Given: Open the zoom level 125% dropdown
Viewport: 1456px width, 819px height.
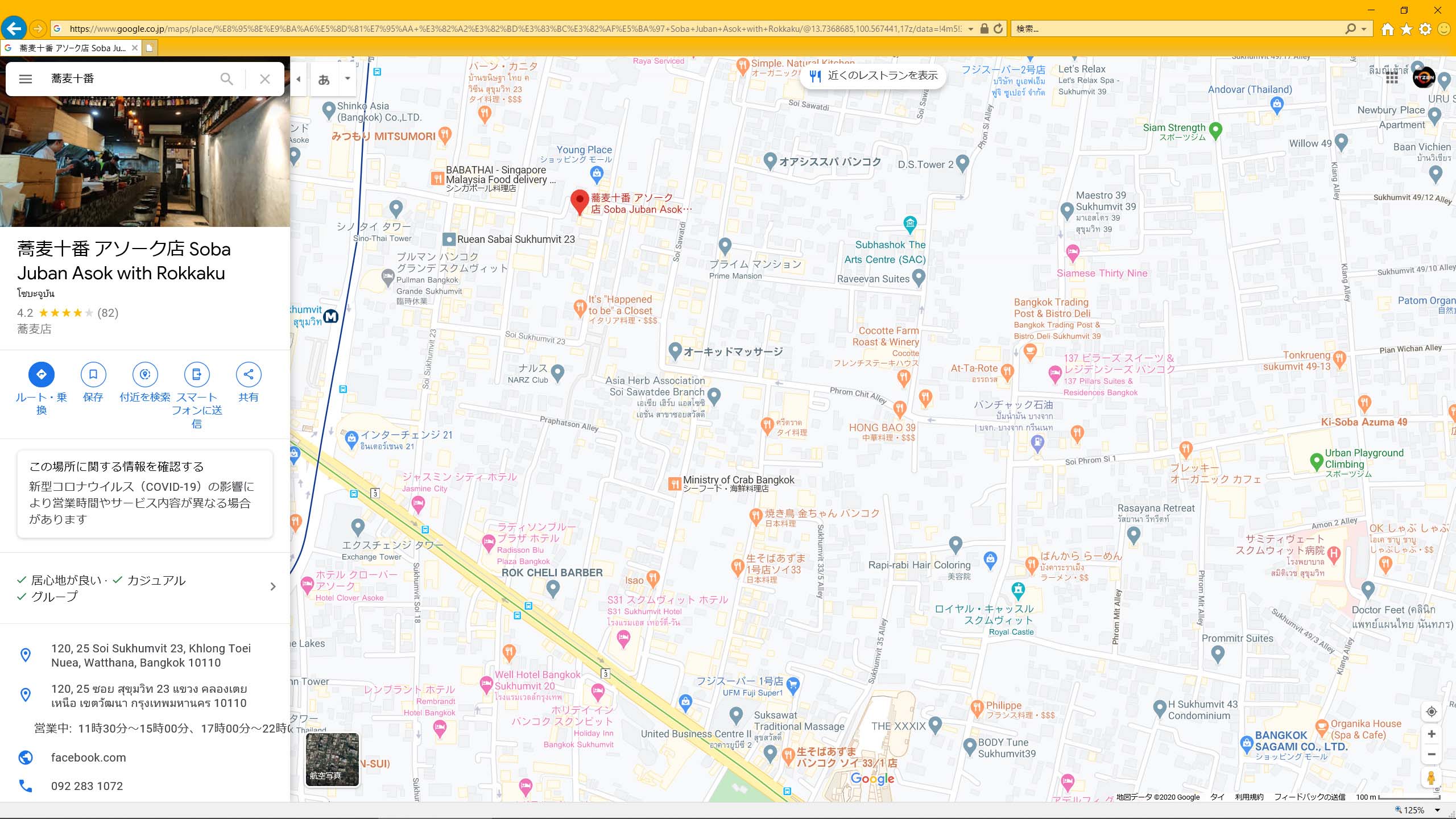Looking at the screenshot, I should click(1437, 810).
